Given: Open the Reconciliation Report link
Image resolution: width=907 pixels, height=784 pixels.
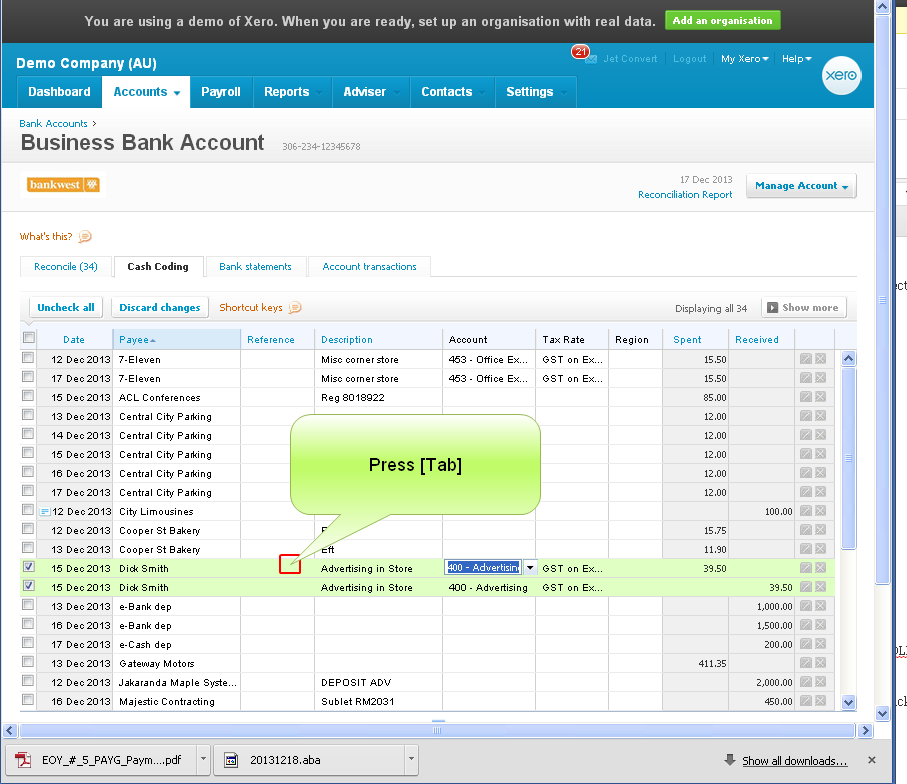Looking at the screenshot, I should pyautogui.click(x=685, y=195).
